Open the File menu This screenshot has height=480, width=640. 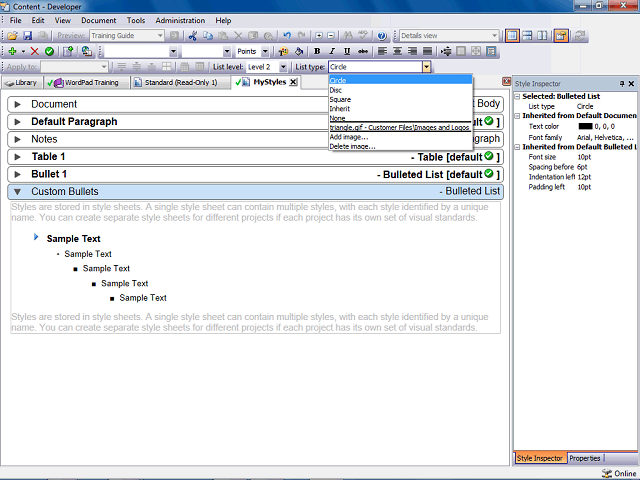(16, 20)
